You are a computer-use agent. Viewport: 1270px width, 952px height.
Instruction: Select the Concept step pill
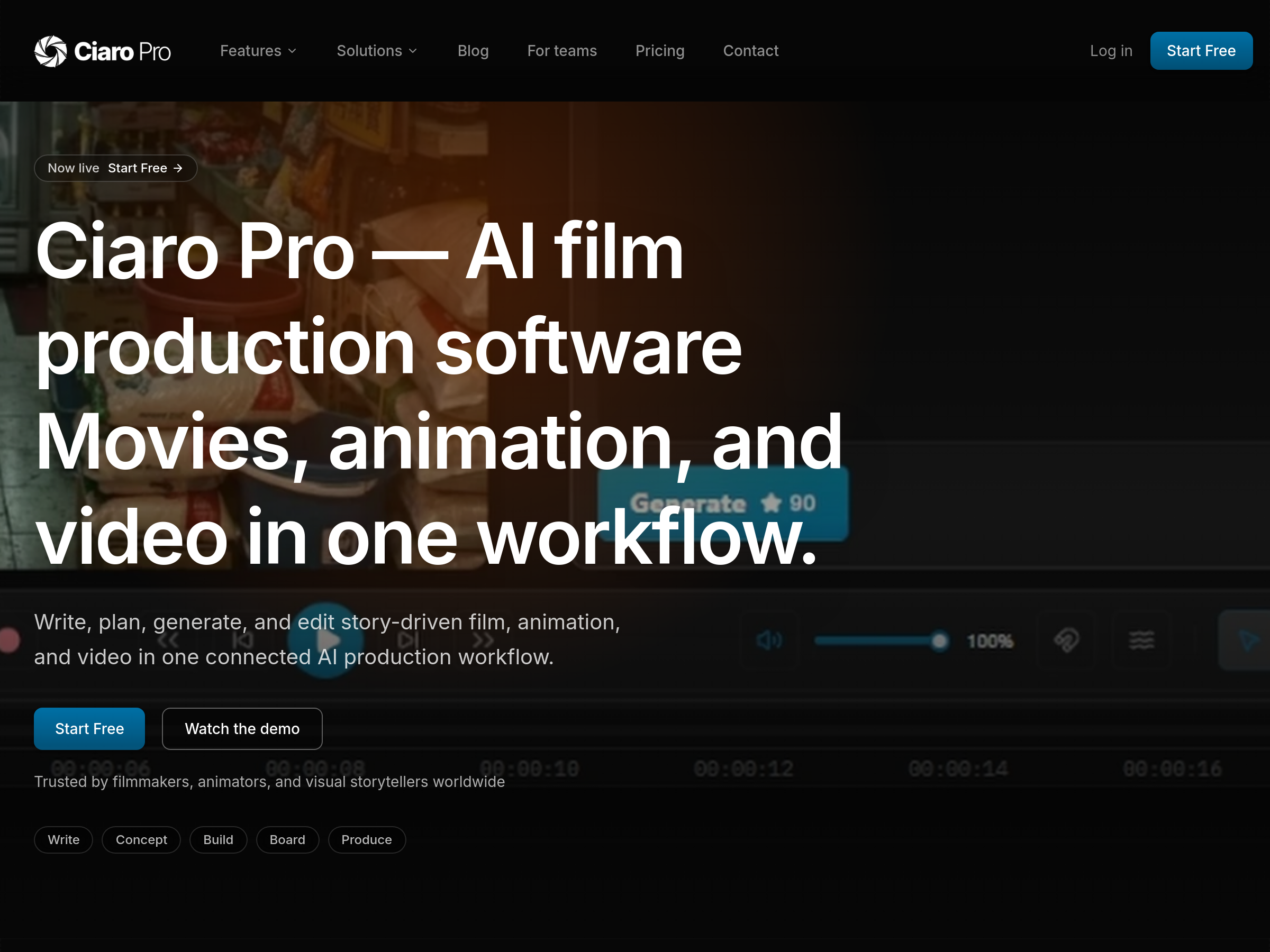click(141, 839)
